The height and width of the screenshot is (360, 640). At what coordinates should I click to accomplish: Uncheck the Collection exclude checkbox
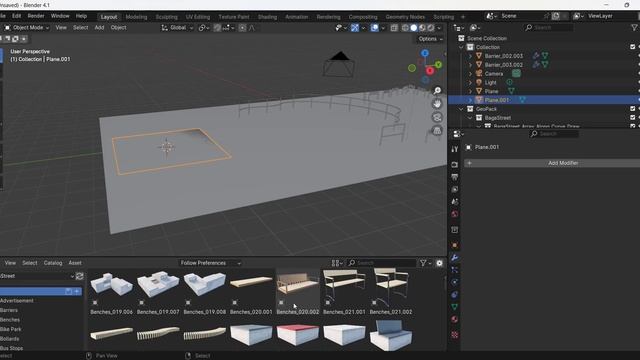tap(633, 47)
